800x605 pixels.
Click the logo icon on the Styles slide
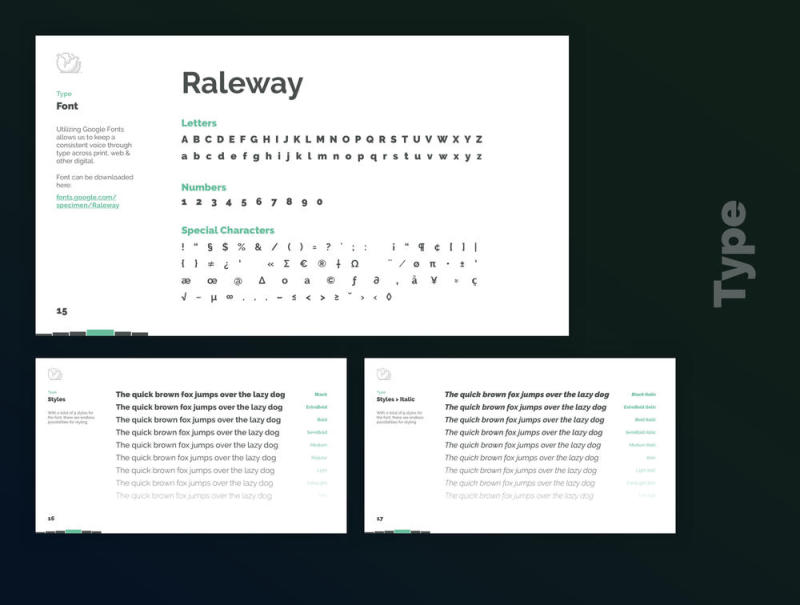point(55,374)
